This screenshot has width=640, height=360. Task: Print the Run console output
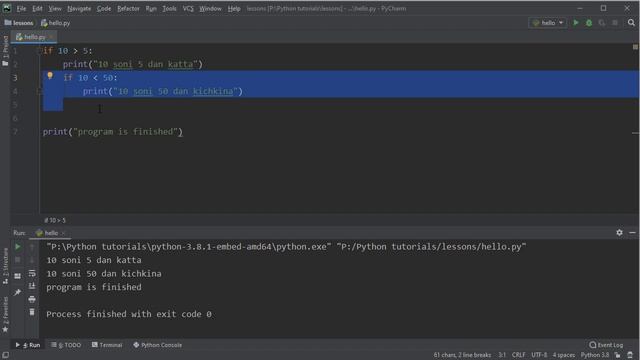(x=32, y=299)
